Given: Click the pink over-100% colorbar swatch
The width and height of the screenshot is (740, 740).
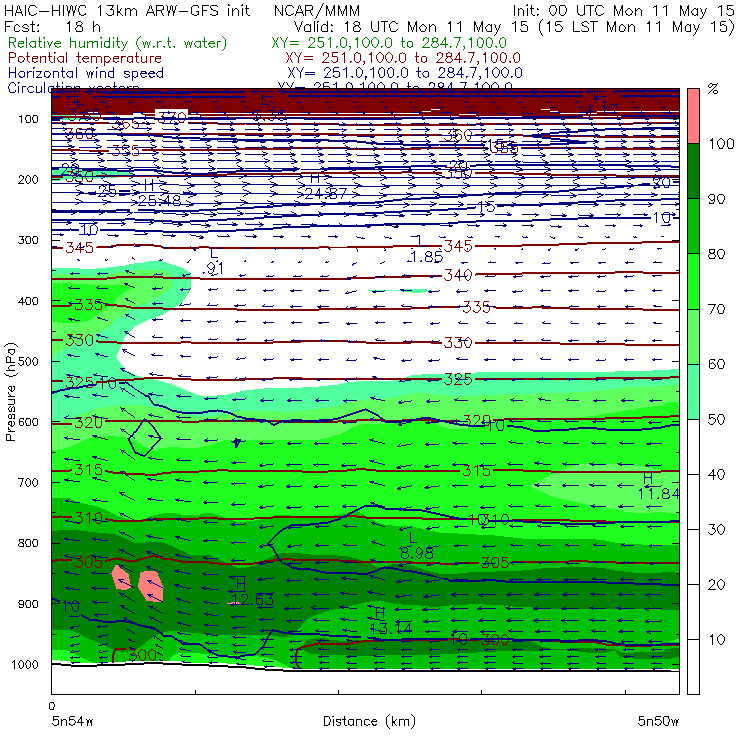Looking at the screenshot, I should [693, 116].
